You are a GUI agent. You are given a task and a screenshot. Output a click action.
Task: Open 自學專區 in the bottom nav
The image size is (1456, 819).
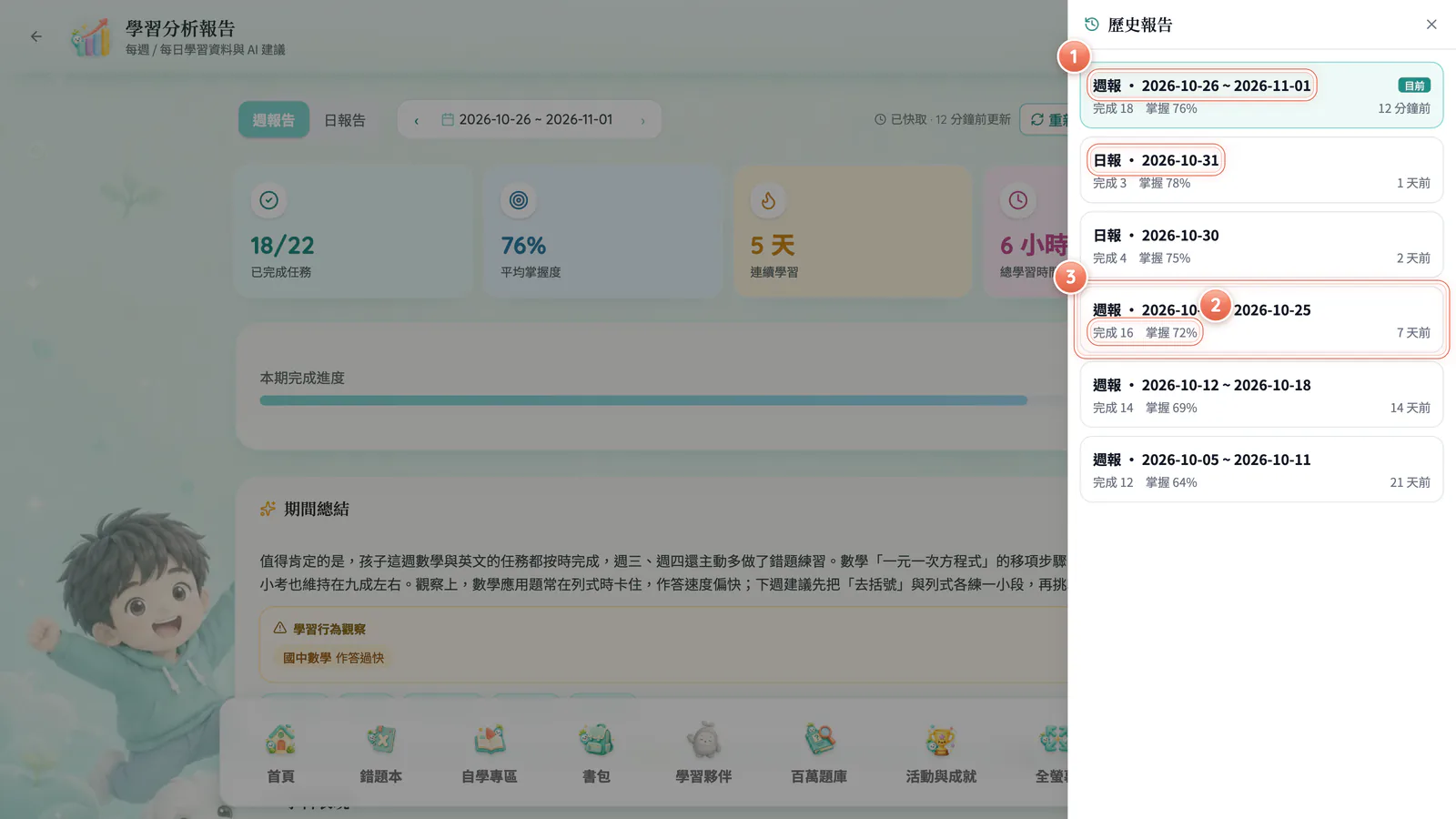tap(490, 753)
